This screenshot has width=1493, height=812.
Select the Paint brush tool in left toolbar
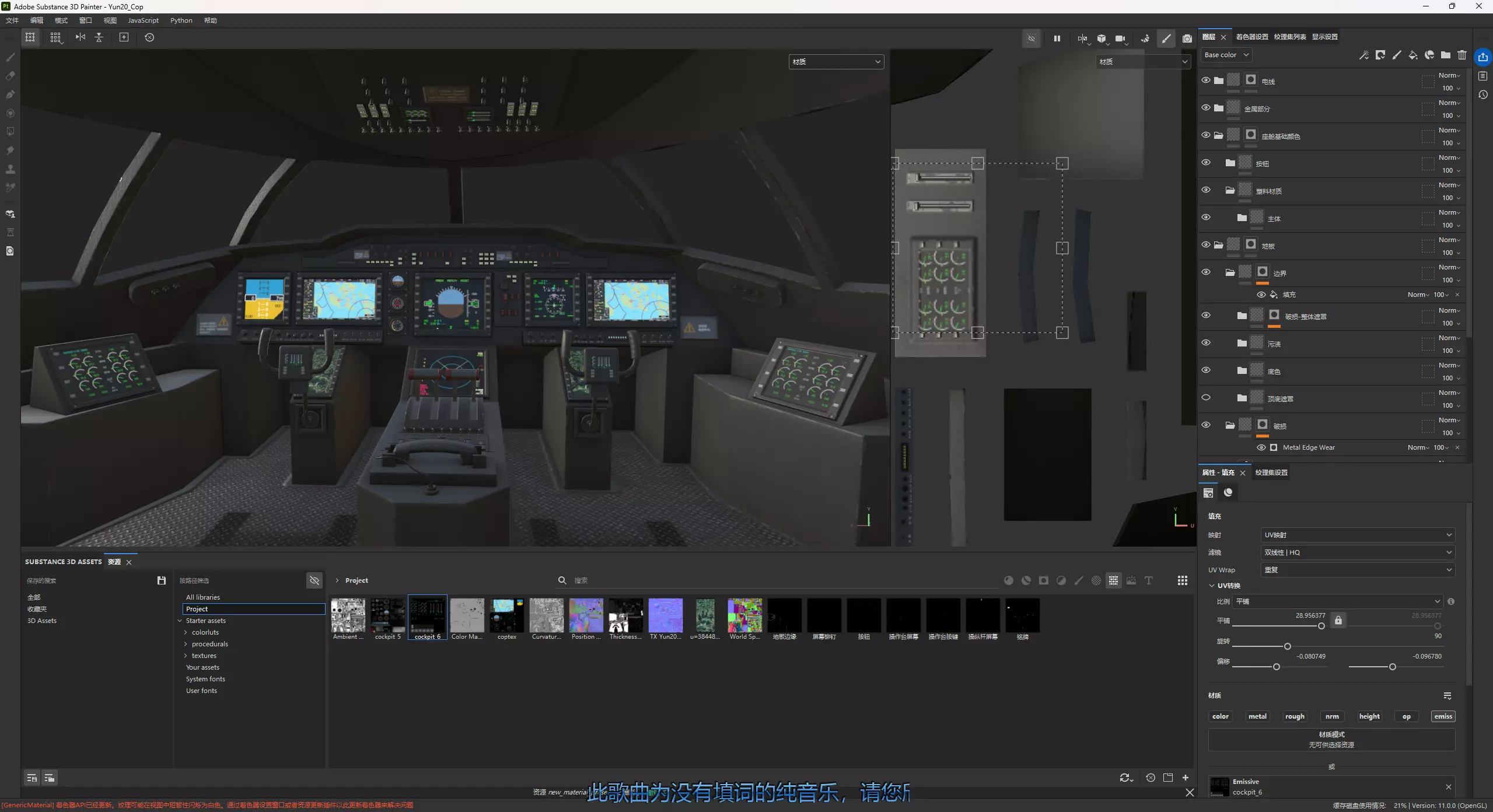(x=10, y=57)
